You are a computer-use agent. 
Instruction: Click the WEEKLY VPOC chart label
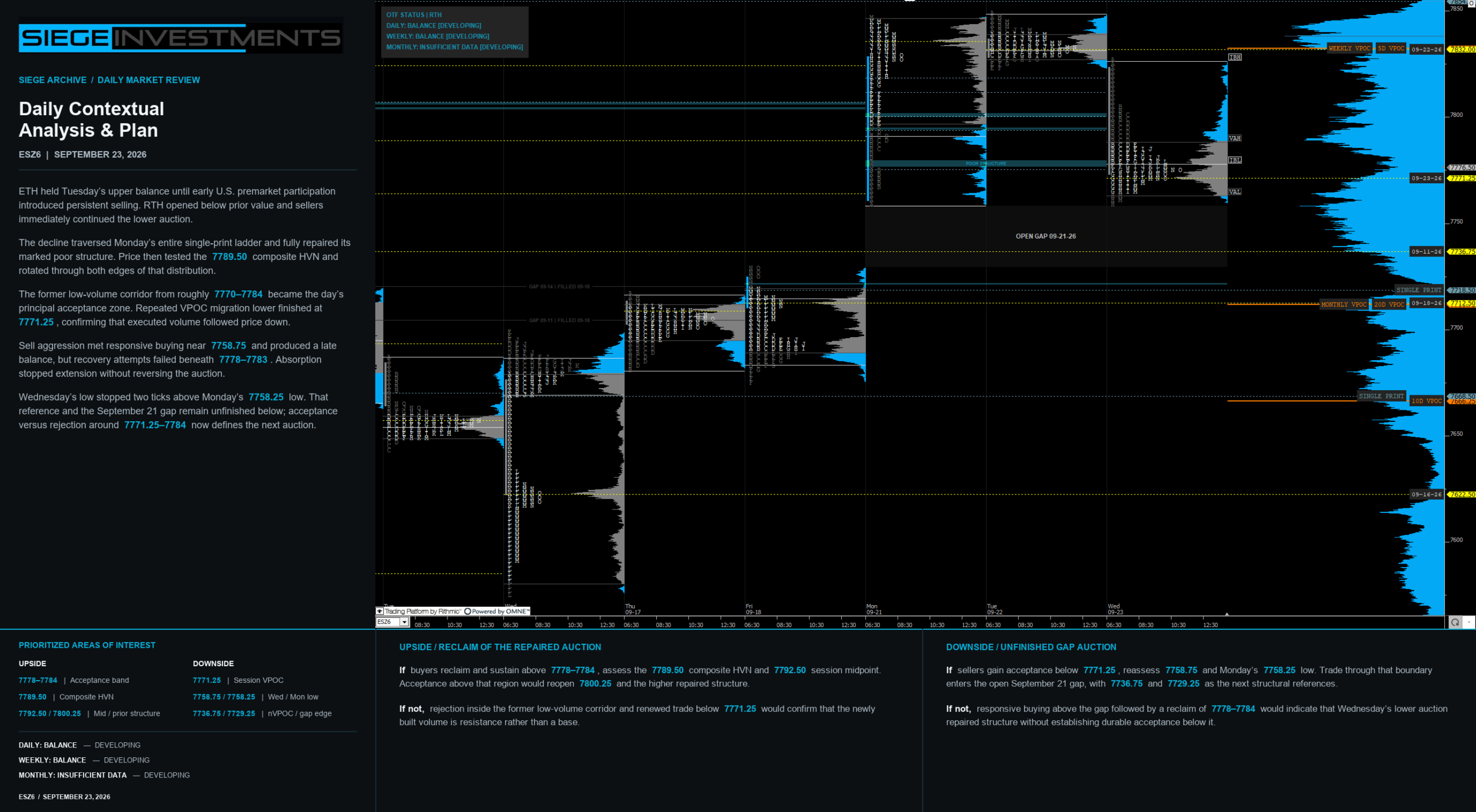click(1350, 48)
